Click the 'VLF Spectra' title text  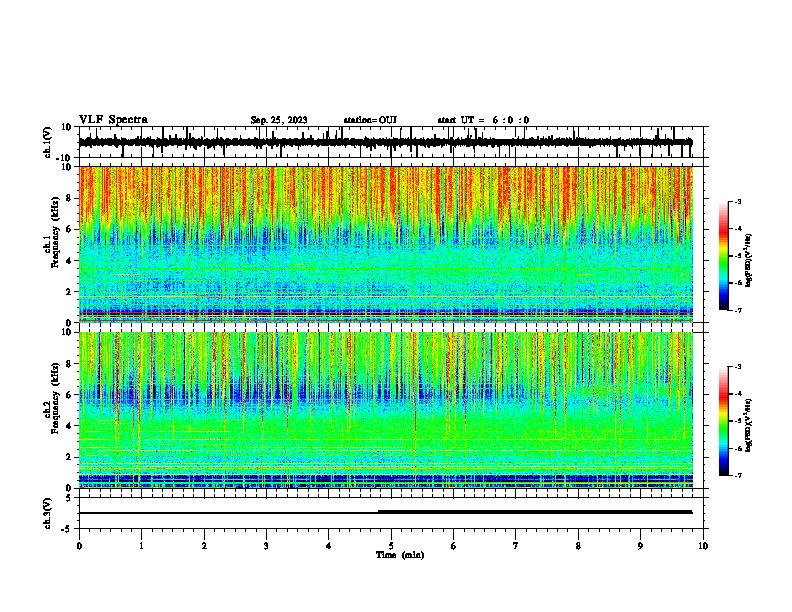click(113, 119)
